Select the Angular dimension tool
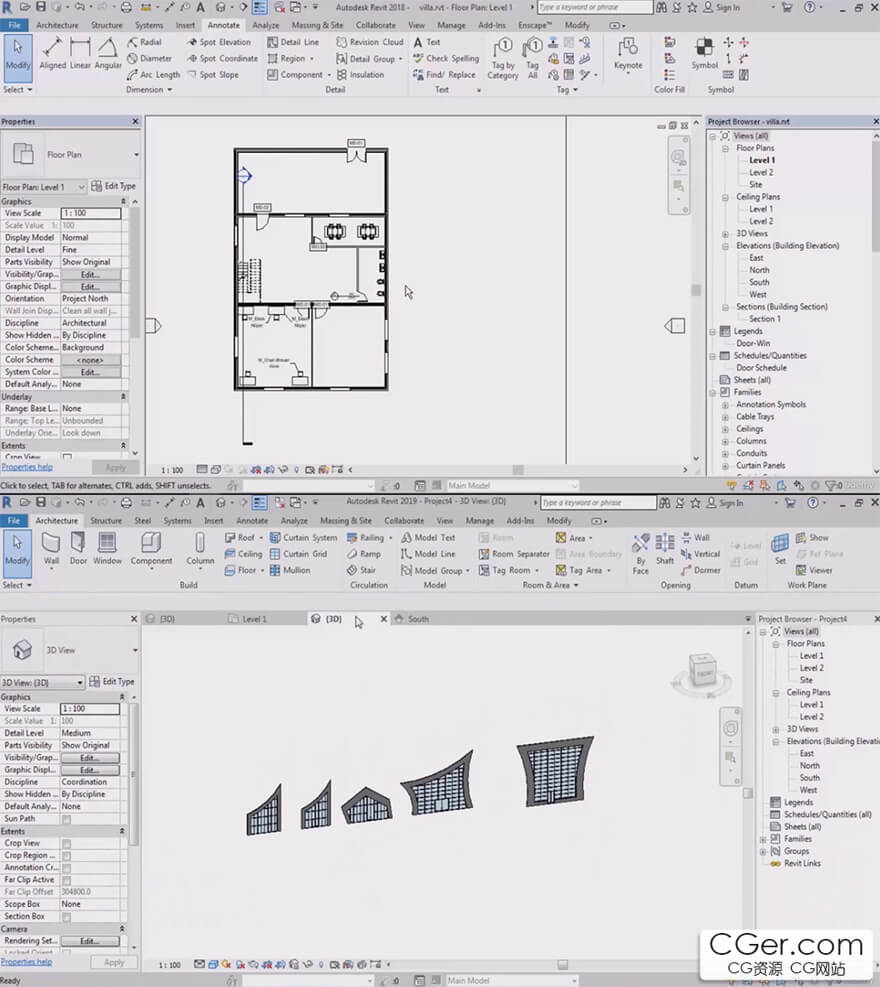Viewport: 880px width, 987px height. [108, 53]
